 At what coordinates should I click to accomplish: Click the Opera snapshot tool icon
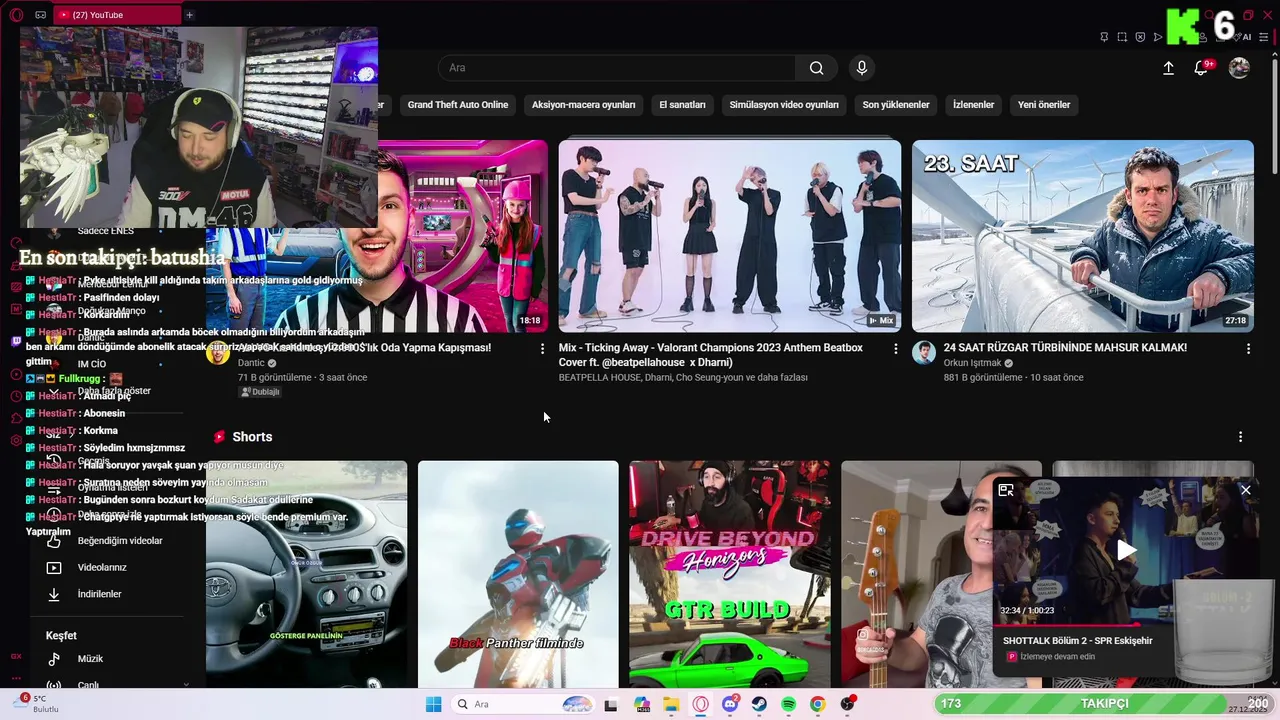1122,37
